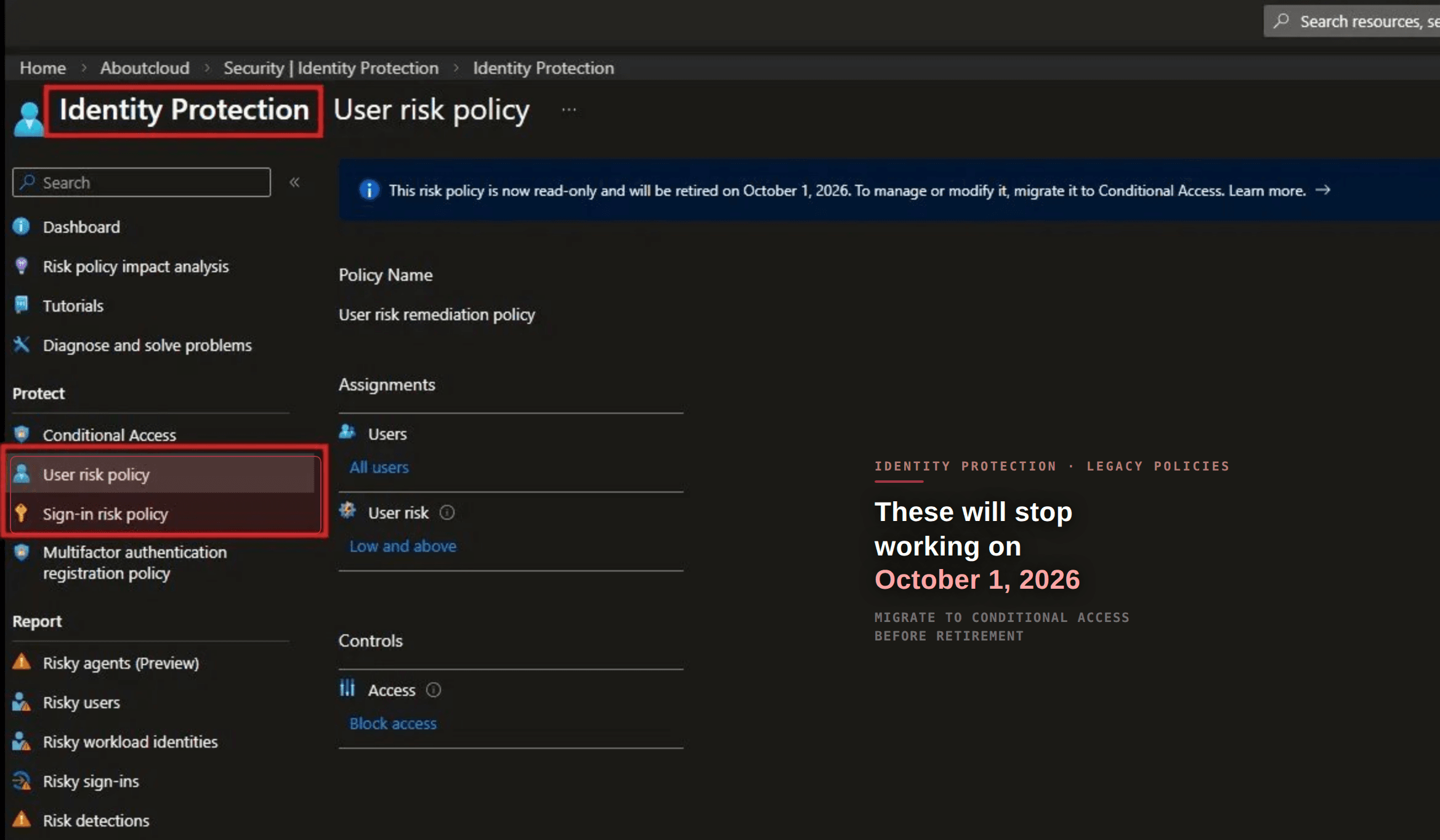1440x840 pixels.
Task: Click the magnifier icon in the global search bar
Action: tap(1281, 21)
